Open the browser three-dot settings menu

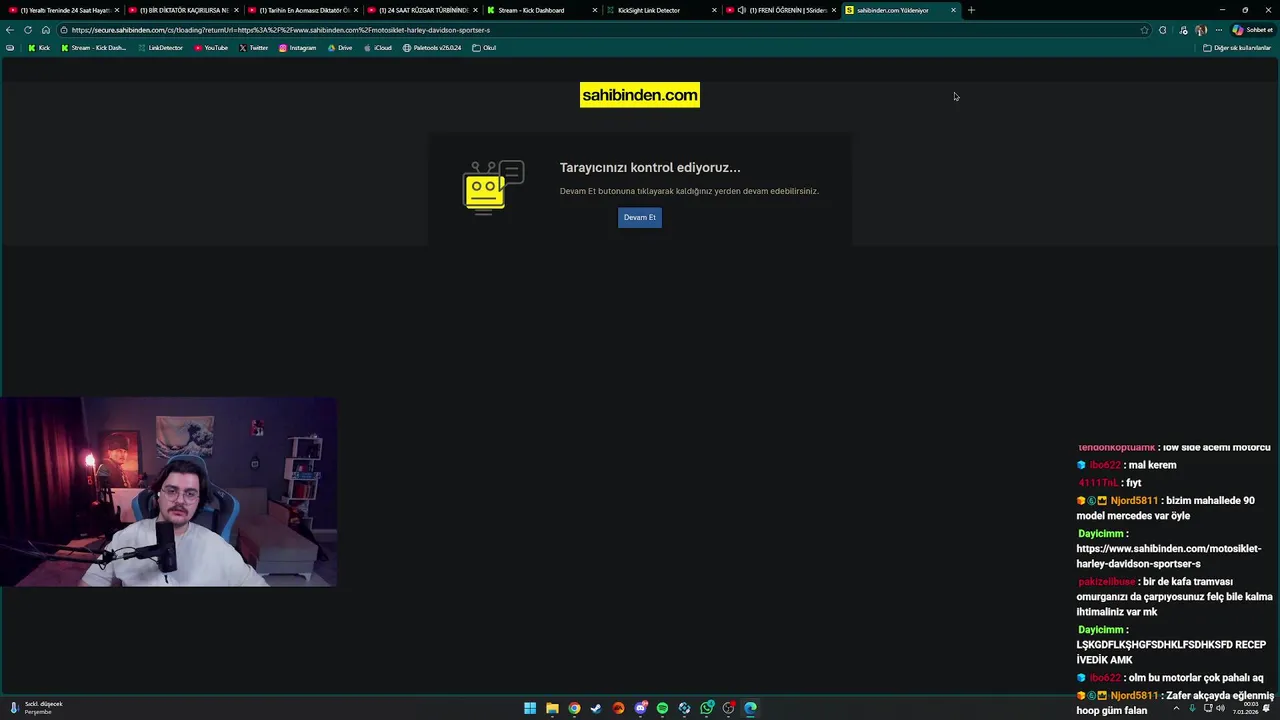pos(1218,30)
